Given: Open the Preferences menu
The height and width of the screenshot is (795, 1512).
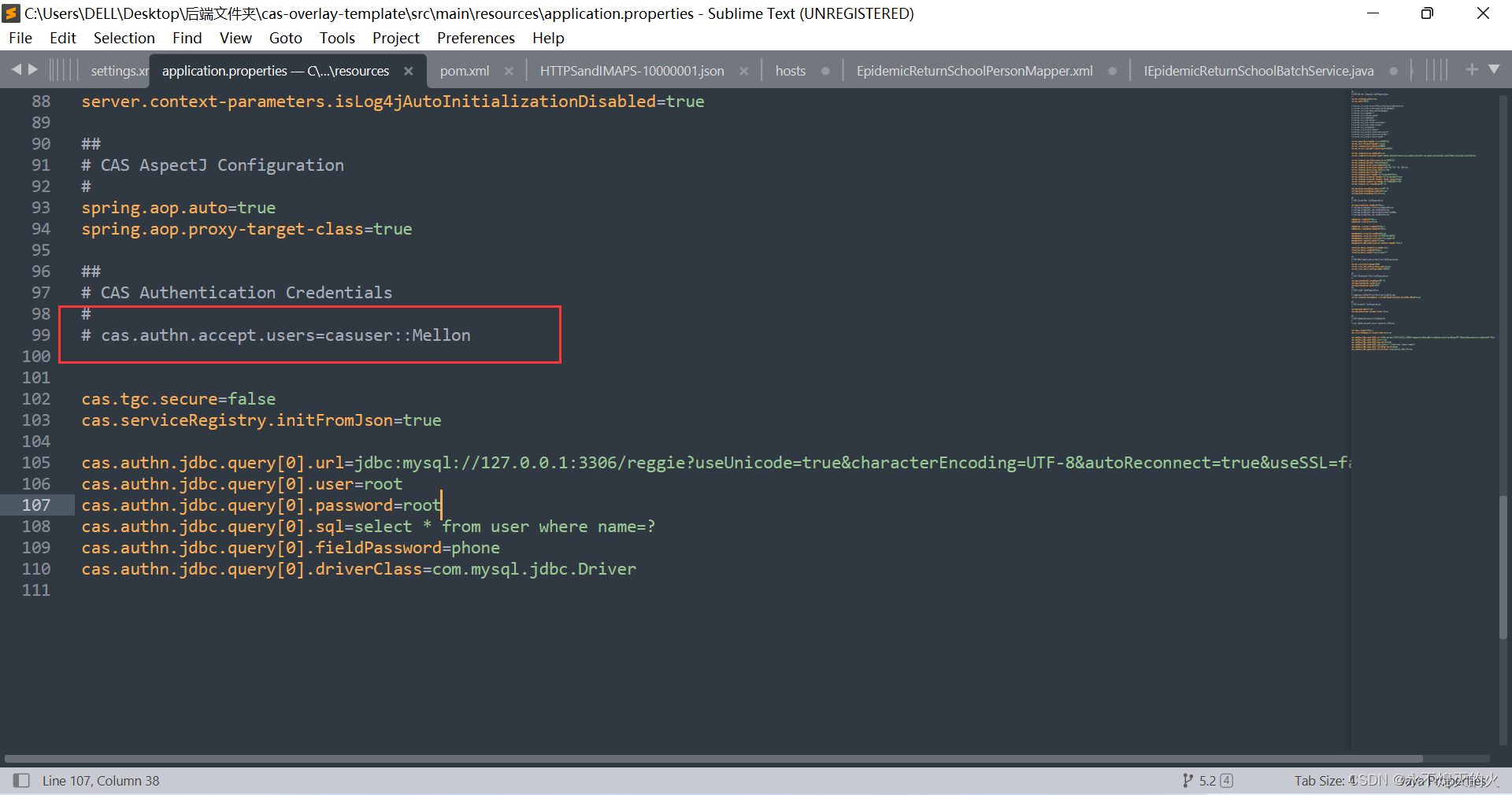Looking at the screenshot, I should (x=476, y=38).
